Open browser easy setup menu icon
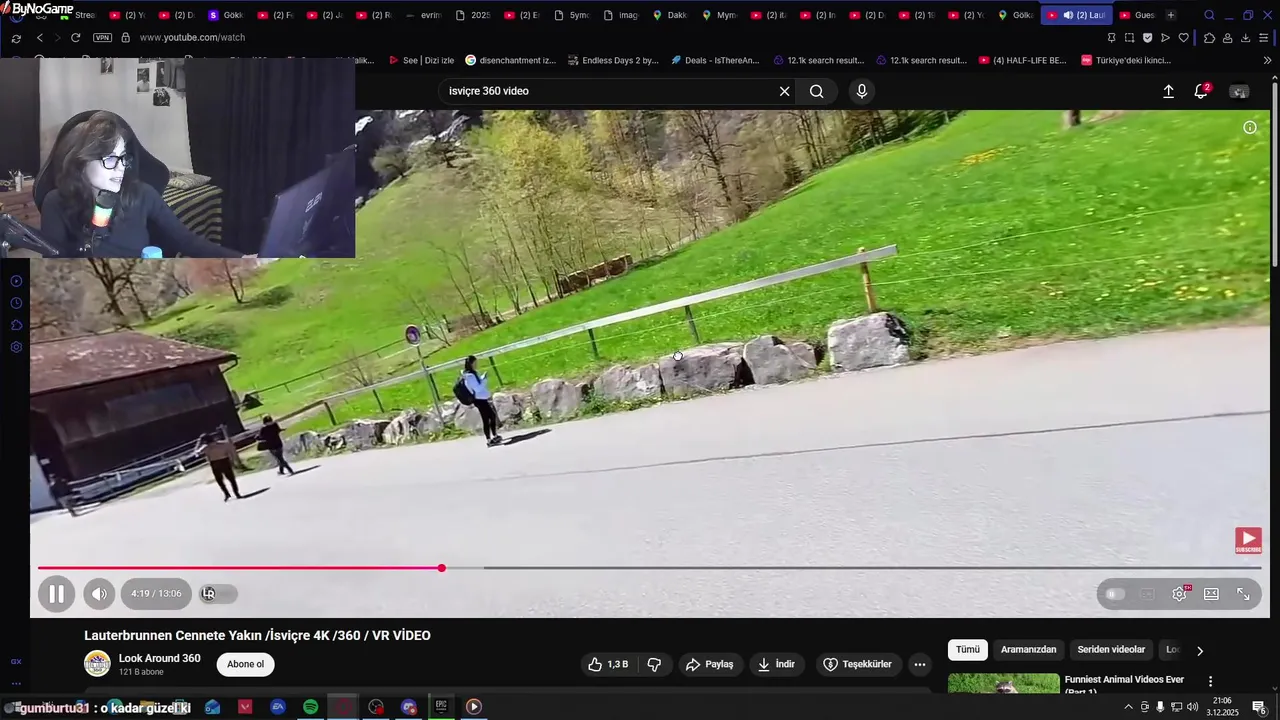 click(1263, 37)
